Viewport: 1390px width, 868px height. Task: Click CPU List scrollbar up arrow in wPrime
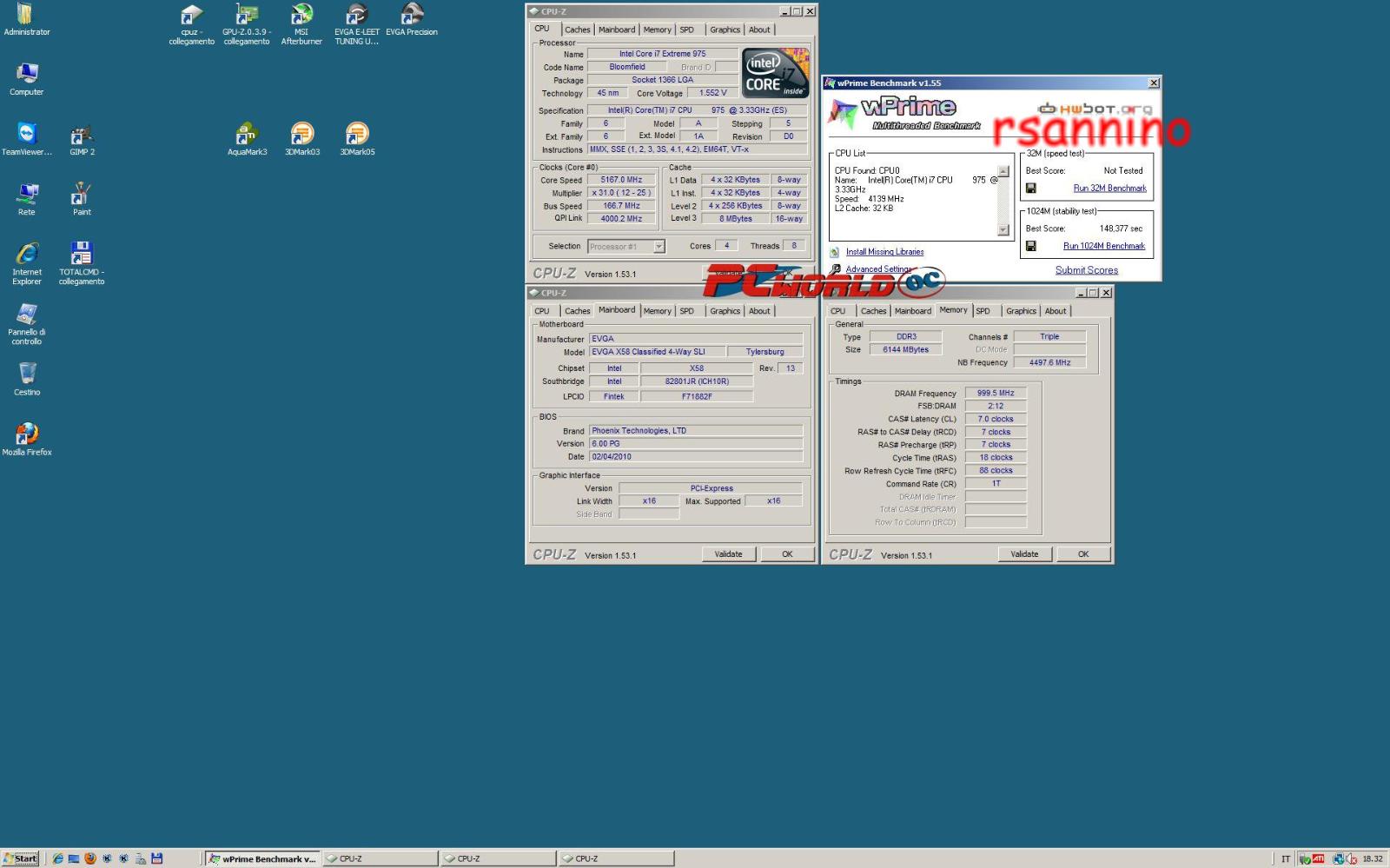[1003, 171]
